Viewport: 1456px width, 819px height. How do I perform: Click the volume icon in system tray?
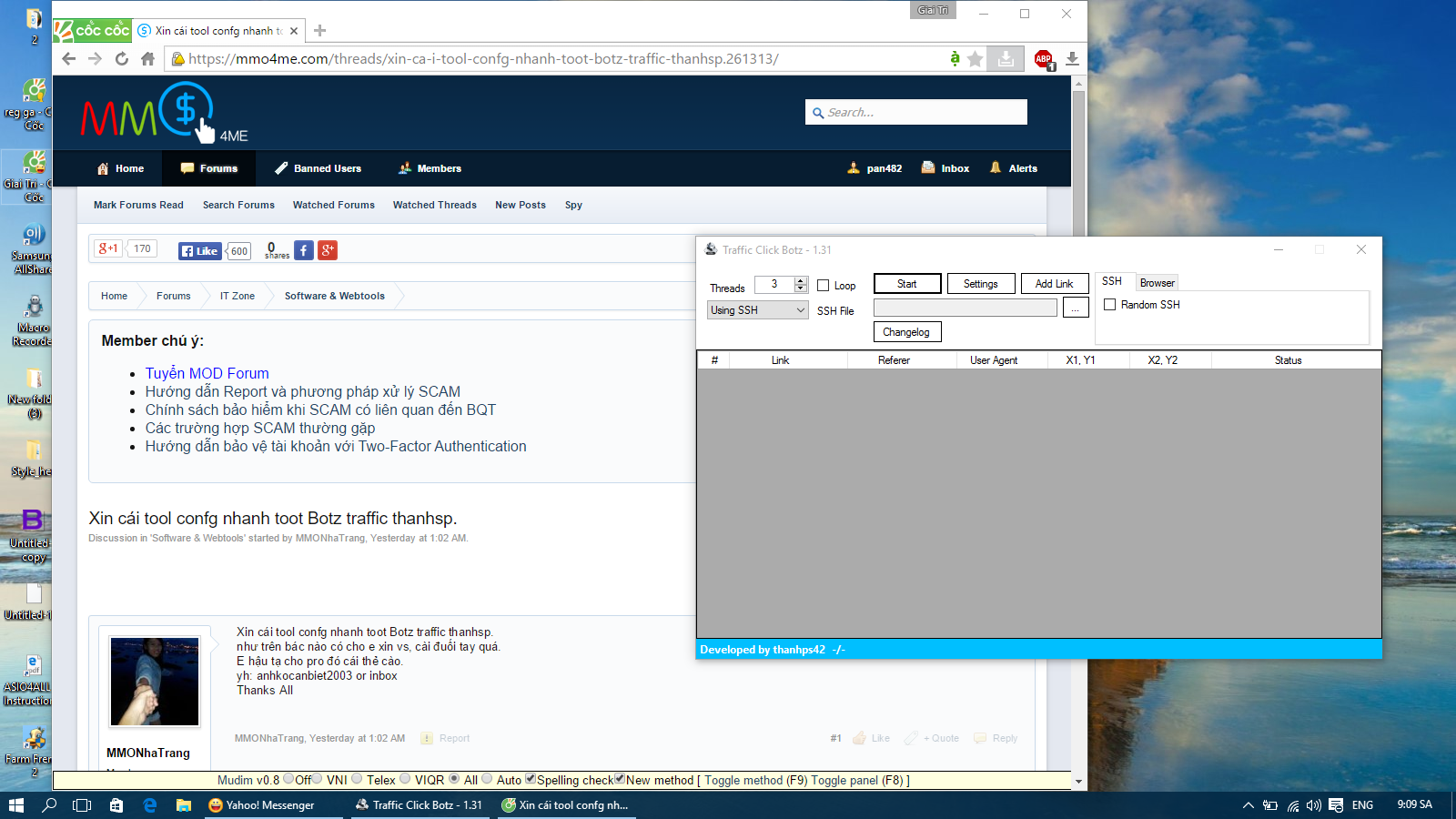[x=1313, y=805]
